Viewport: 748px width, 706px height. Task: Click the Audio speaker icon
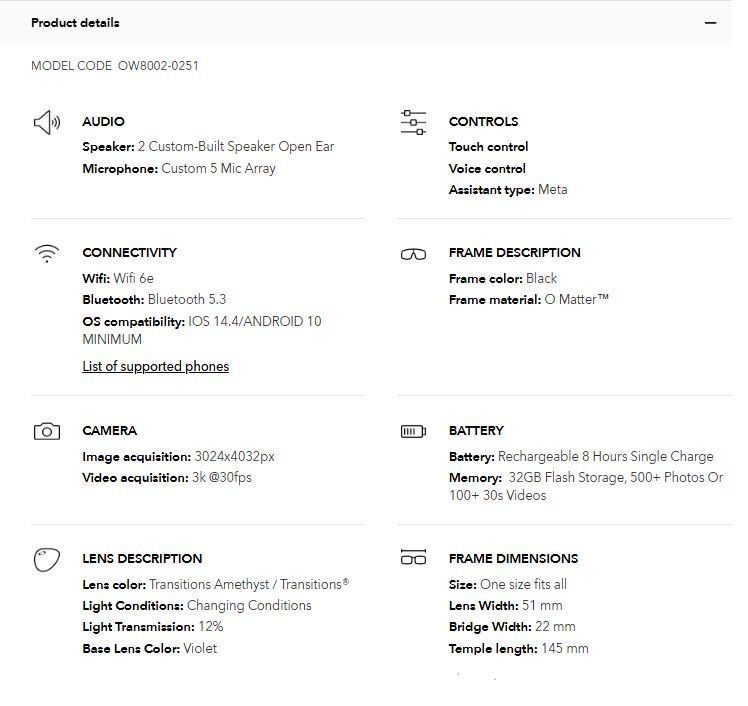[47, 123]
